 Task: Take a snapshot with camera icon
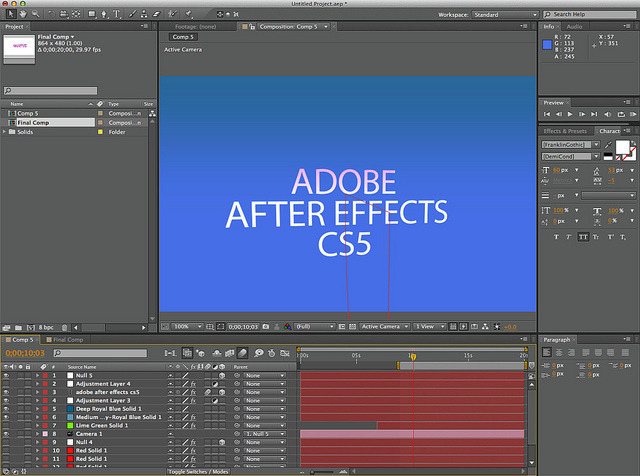pos(266,327)
